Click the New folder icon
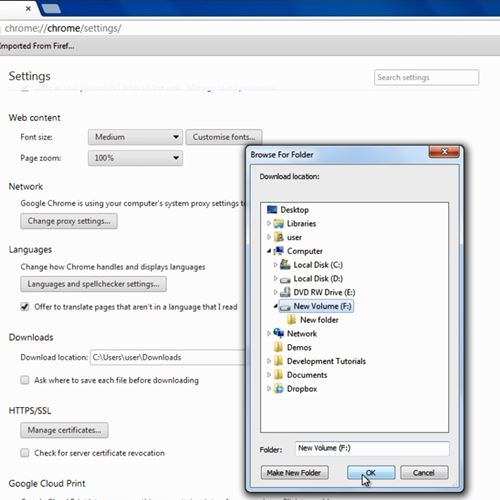Image resolution: width=500 pixels, height=500 pixels. point(292,320)
